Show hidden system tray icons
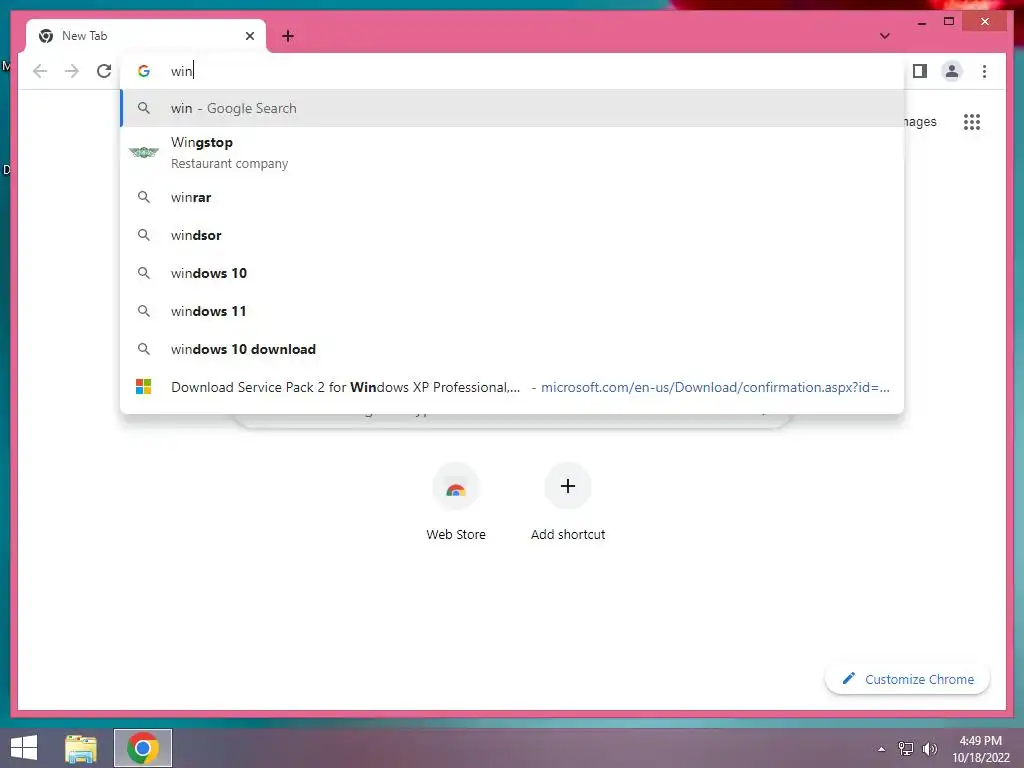 (x=882, y=749)
